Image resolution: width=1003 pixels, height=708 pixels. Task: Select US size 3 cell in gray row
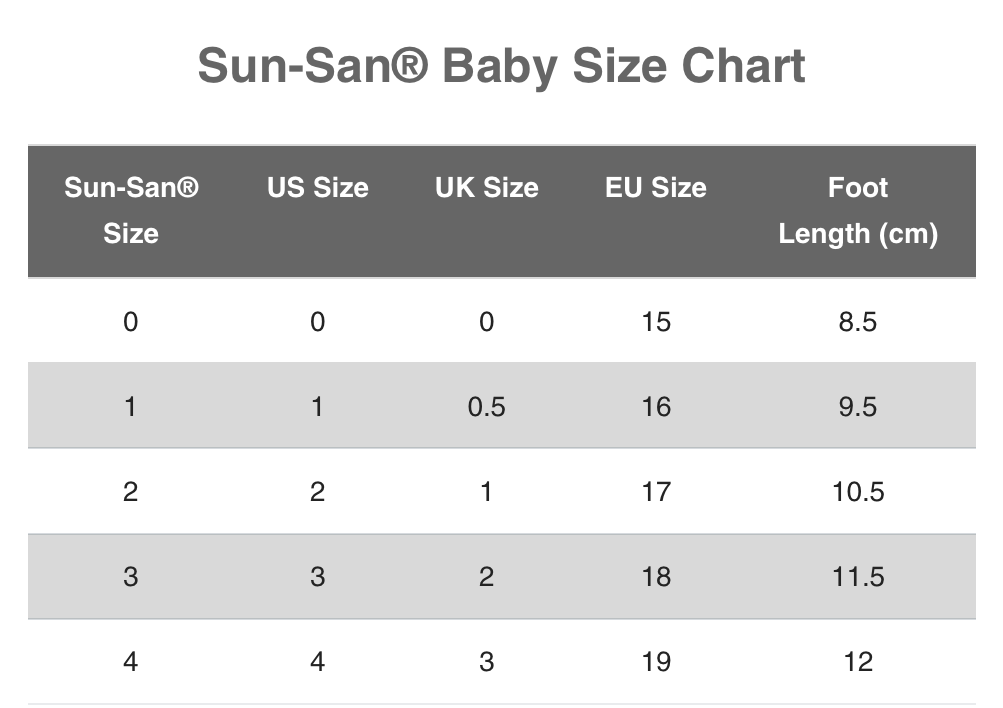tap(318, 577)
